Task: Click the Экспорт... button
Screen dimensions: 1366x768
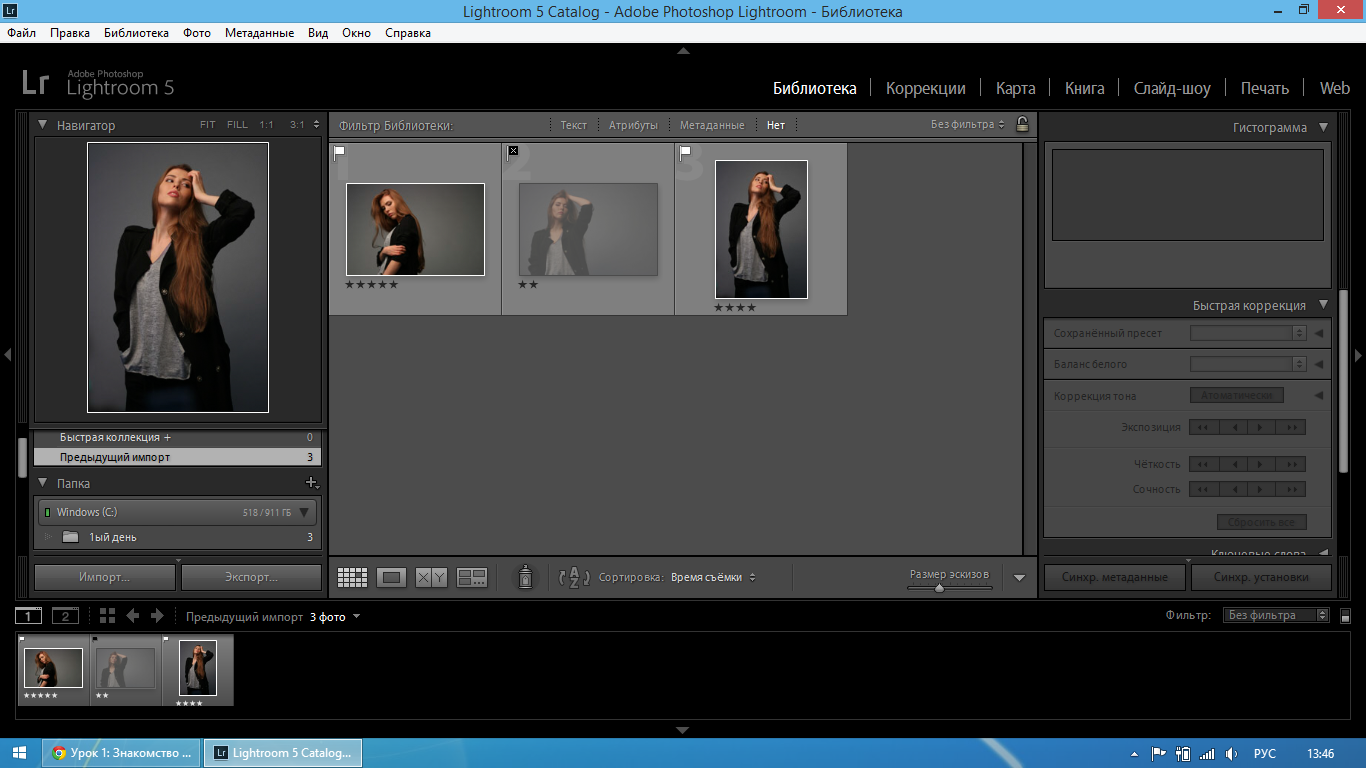Action: tap(252, 577)
